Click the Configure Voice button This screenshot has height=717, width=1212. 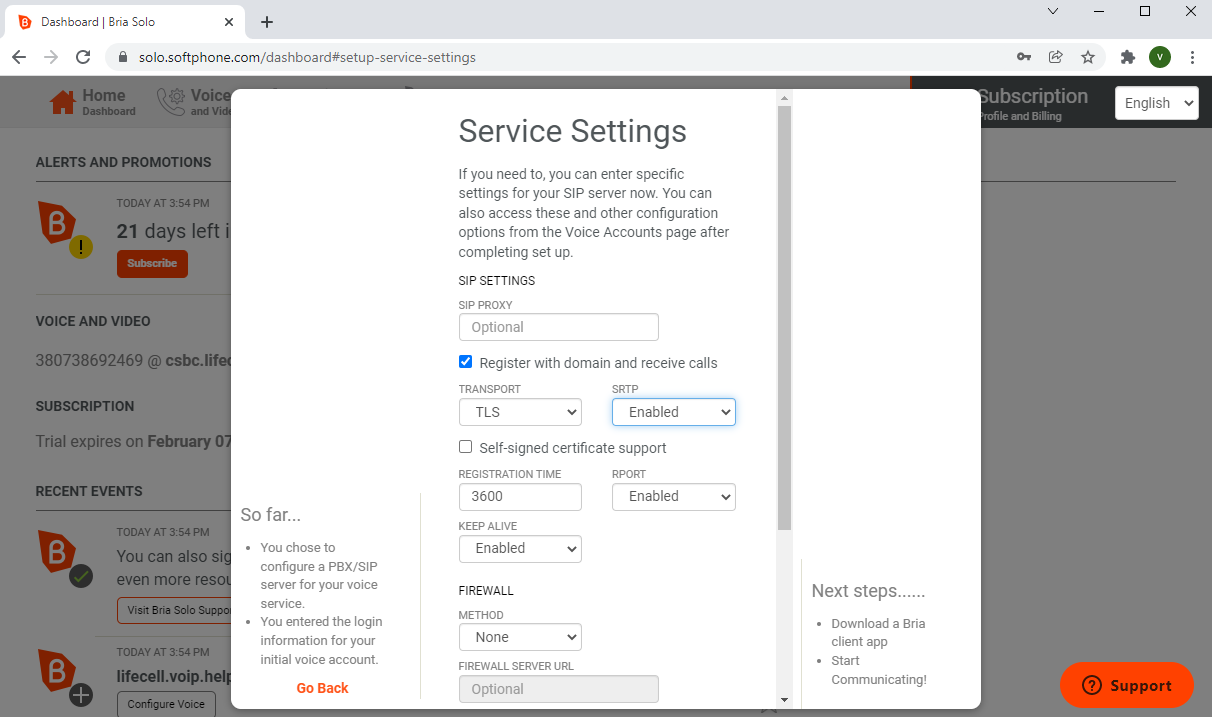(x=166, y=704)
